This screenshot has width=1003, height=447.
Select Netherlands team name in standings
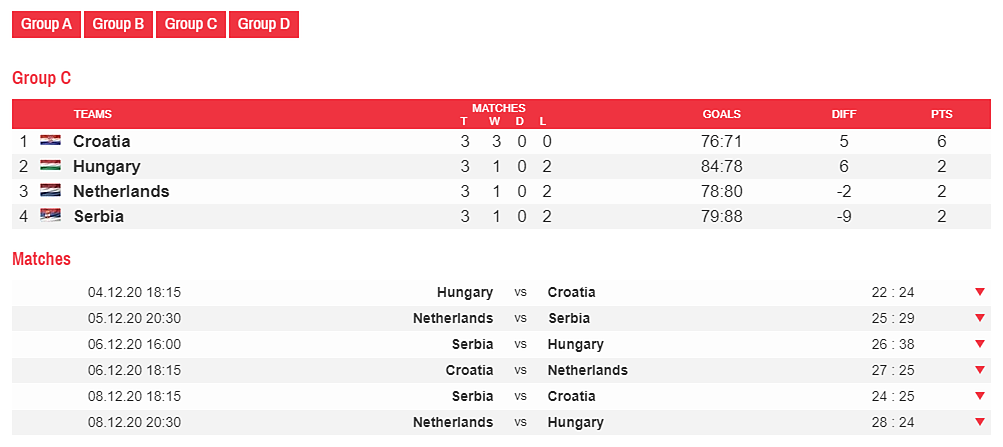pyautogui.click(x=121, y=191)
